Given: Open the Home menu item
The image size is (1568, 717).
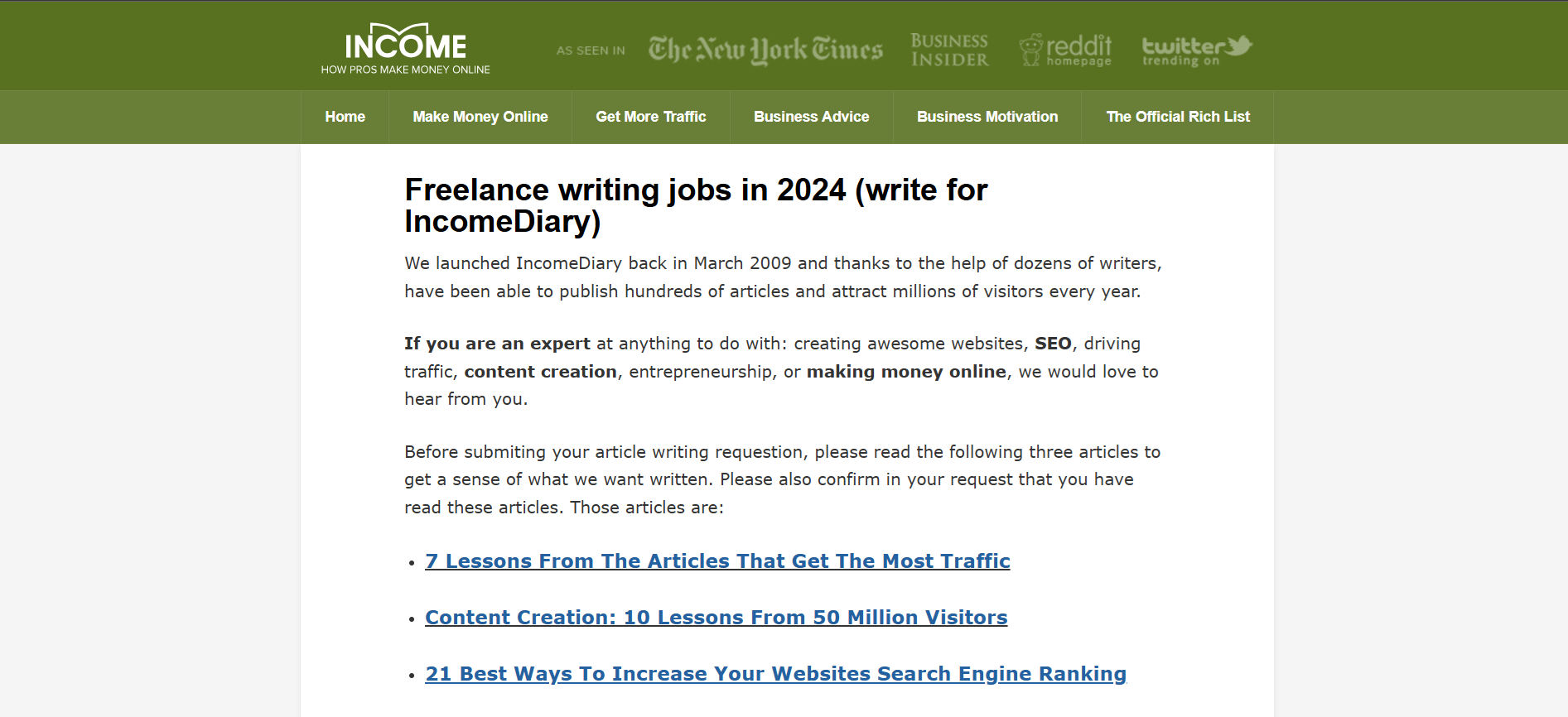Looking at the screenshot, I should (345, 117).
